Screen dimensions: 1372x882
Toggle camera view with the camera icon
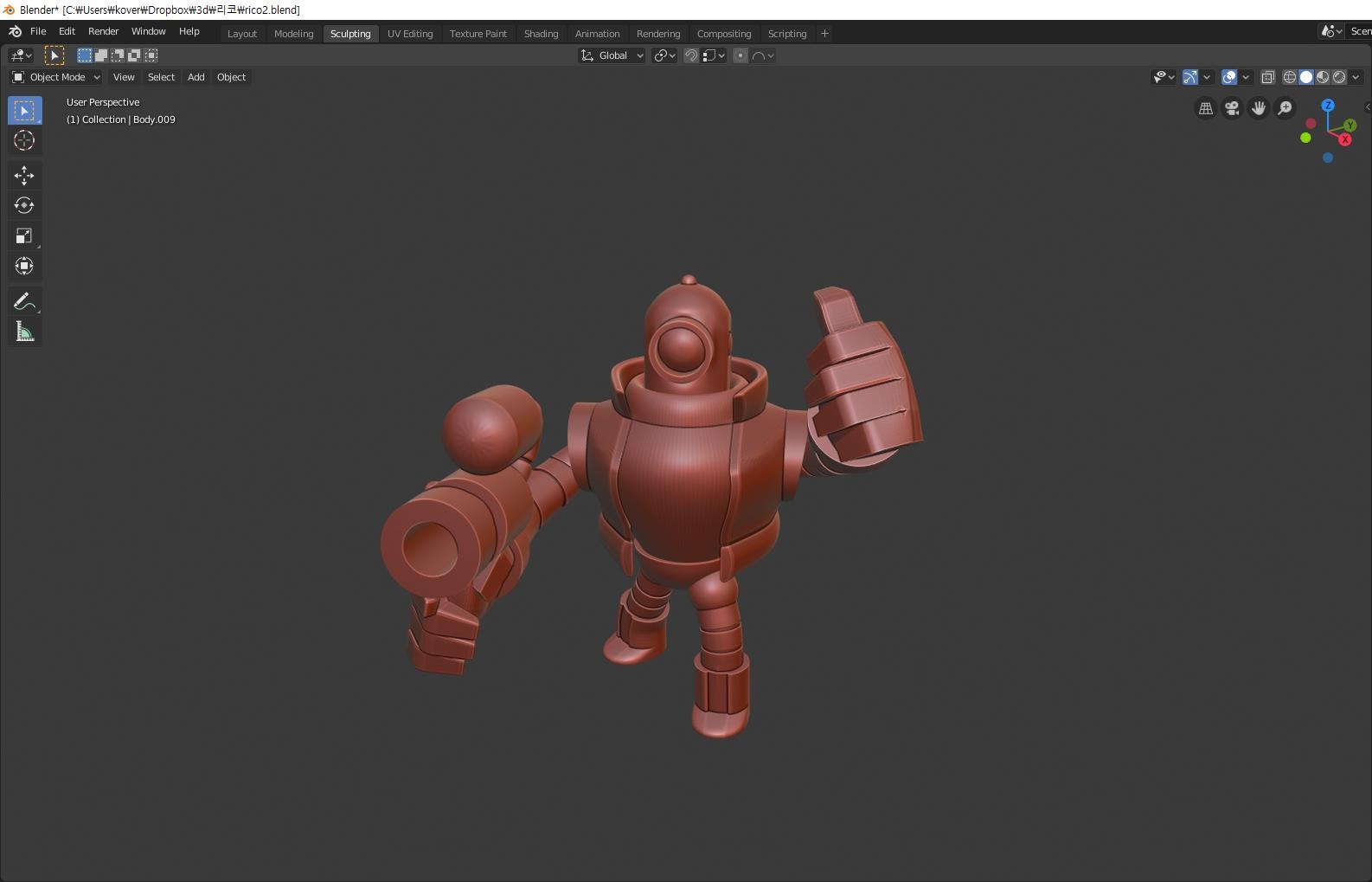(1232, 108)
